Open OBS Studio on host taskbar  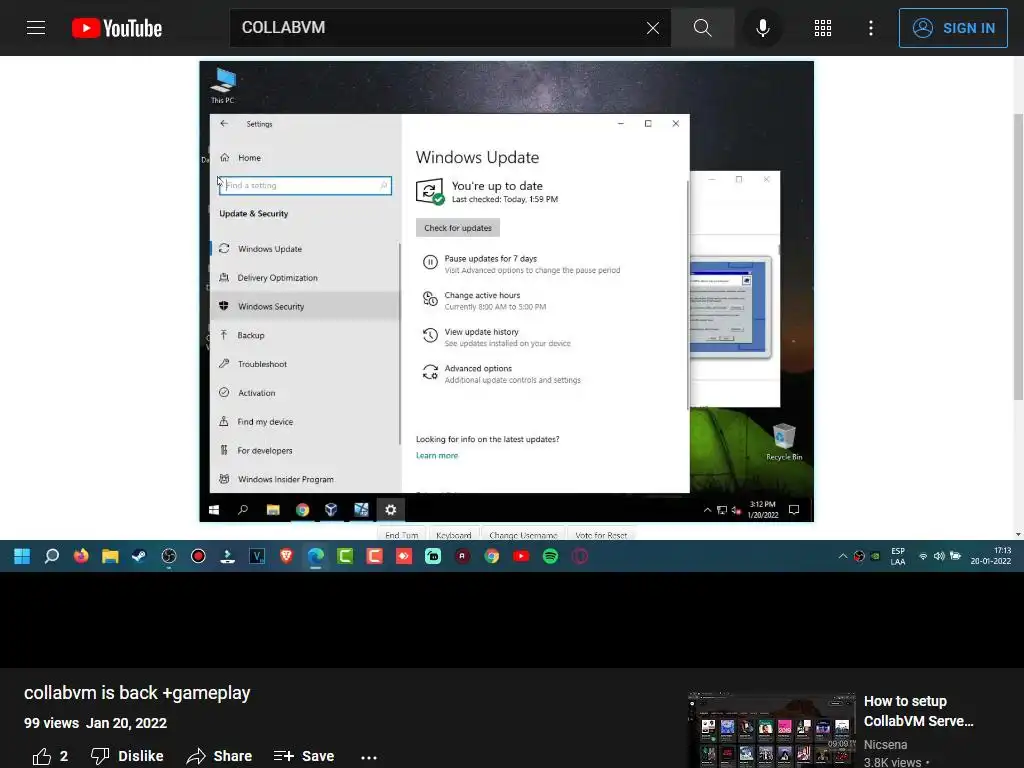(168, 556)
